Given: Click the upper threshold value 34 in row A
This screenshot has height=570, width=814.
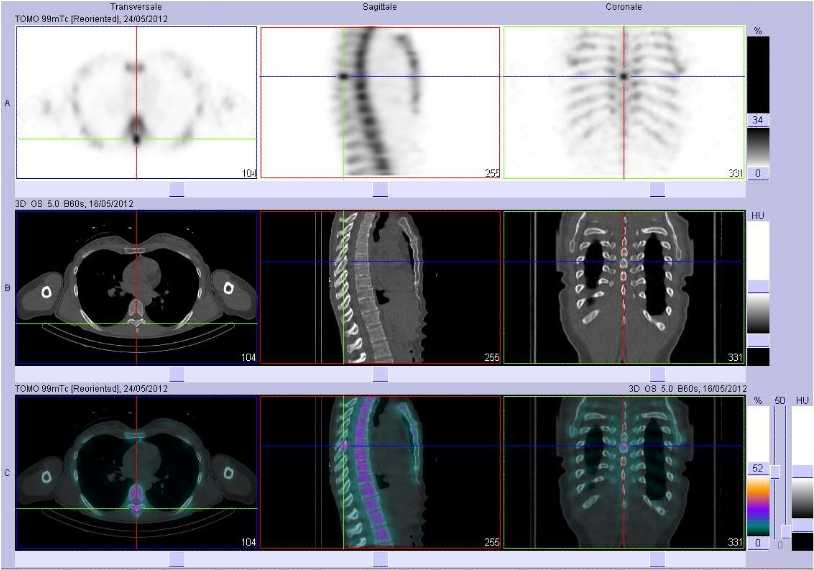Looking at the screenshot, I should point(758,120).
